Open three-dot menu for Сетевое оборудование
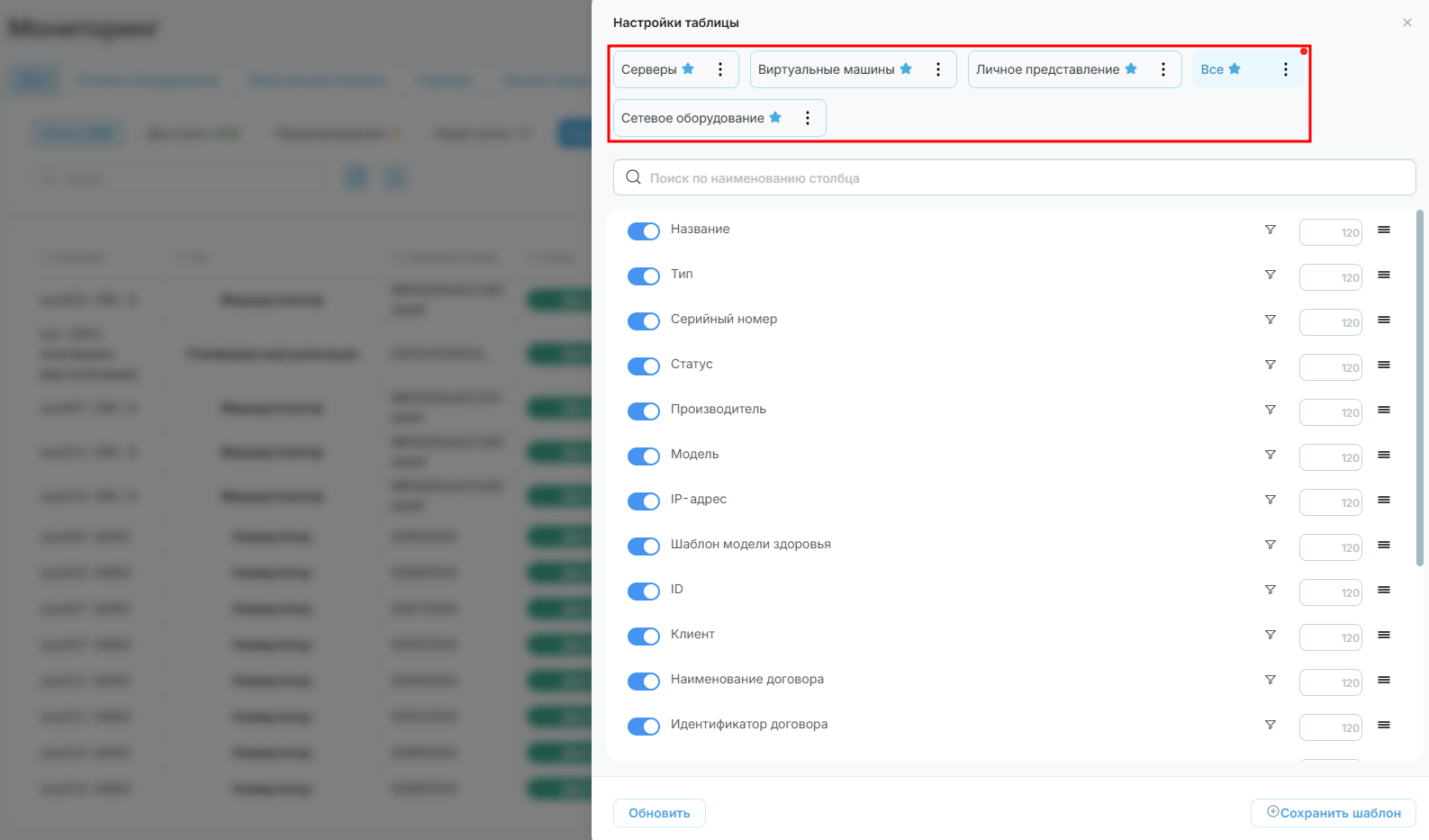 [x=808, y=118]
